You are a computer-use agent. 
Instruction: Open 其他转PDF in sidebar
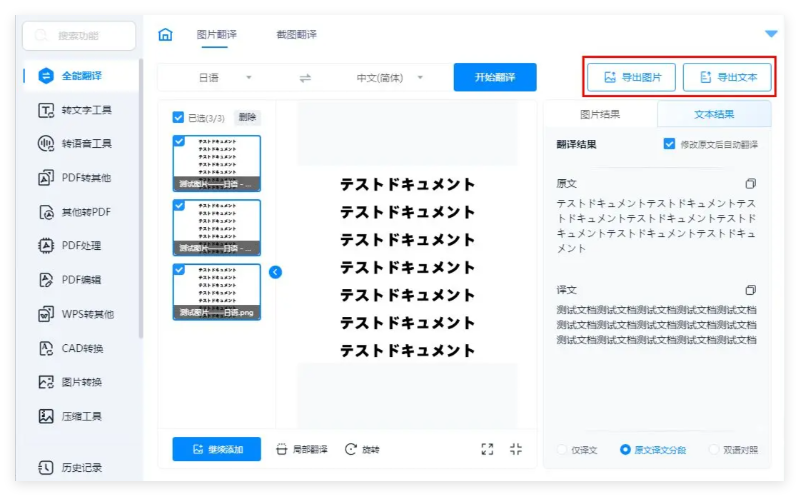pos(75,212)
